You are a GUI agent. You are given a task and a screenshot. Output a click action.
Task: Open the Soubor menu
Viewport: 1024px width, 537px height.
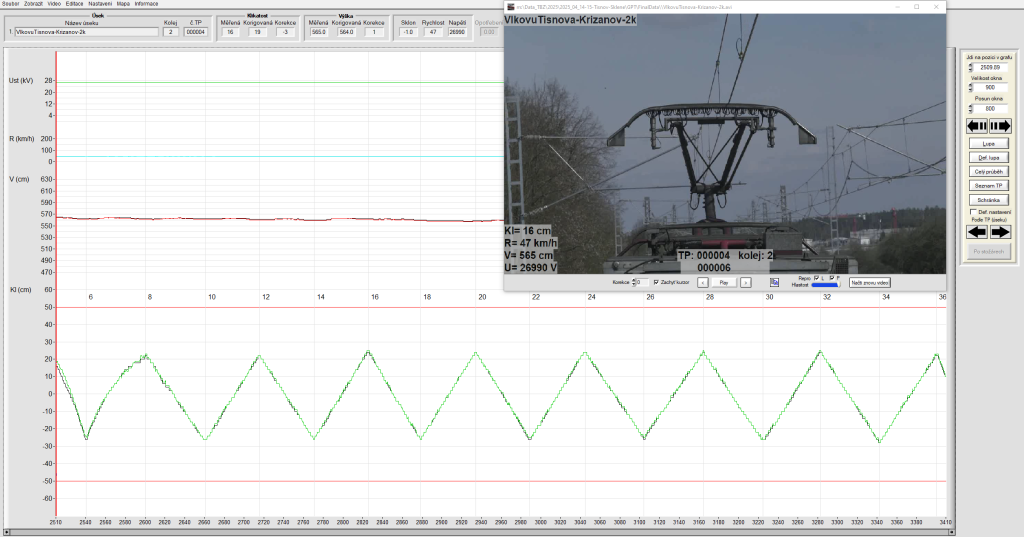coord(11,4)
